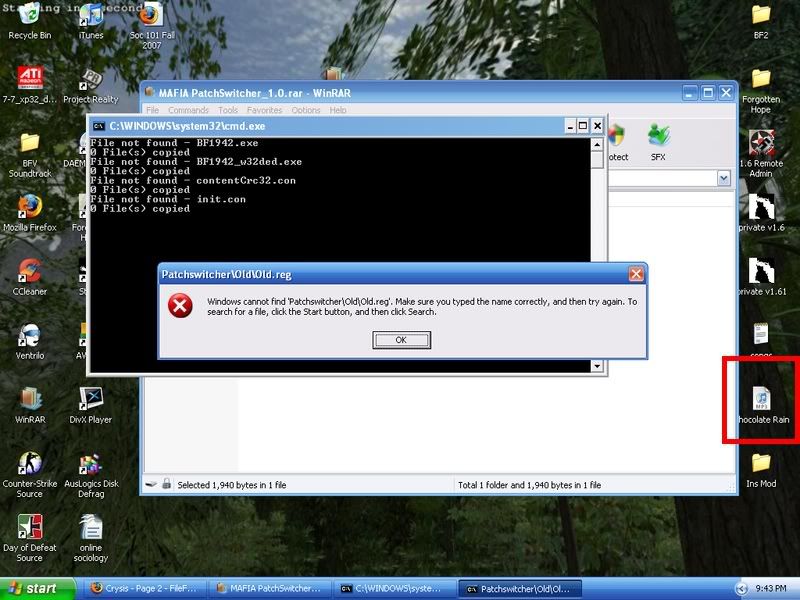Open the File menu in WinRAR
The width and height of the screenshot is (800, 600).
[153, 110]
